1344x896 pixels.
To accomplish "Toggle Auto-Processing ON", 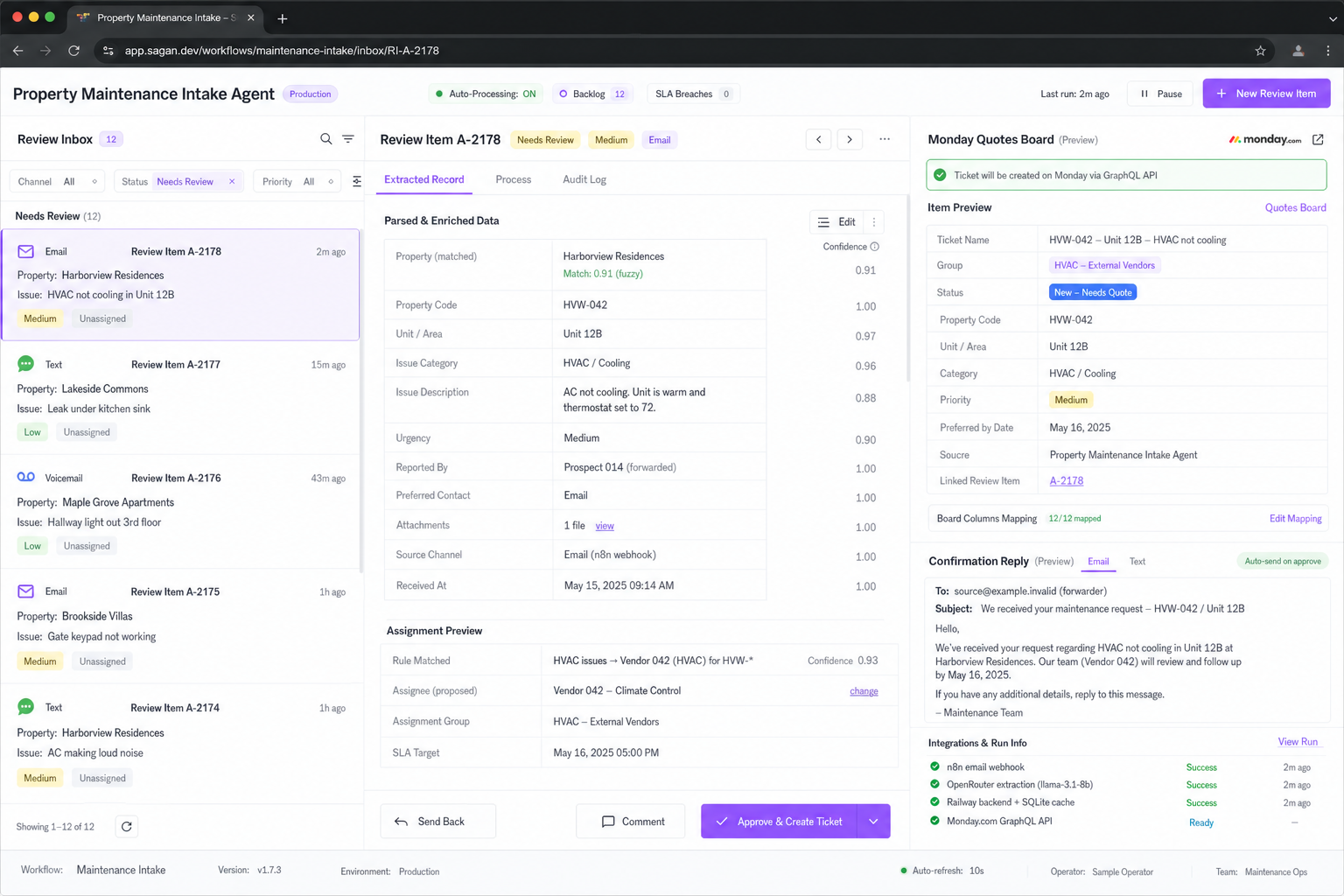I will coord(486,94).
